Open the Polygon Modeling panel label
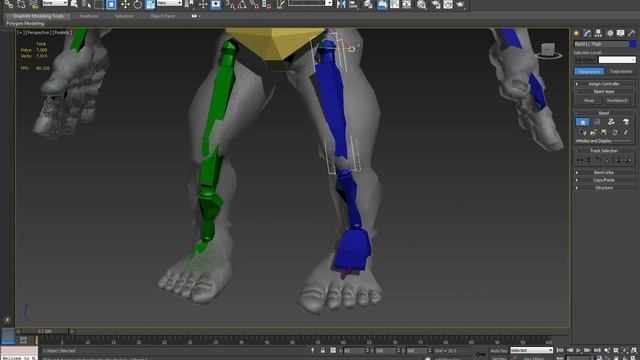The image size is (640, 360). point(25,24)
